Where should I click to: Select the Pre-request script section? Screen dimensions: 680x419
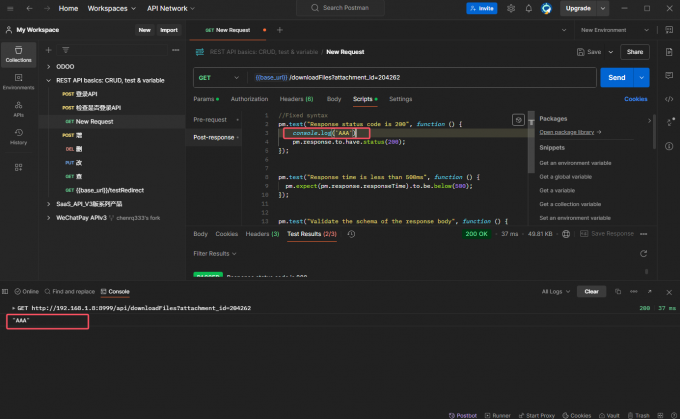[213, 120]
